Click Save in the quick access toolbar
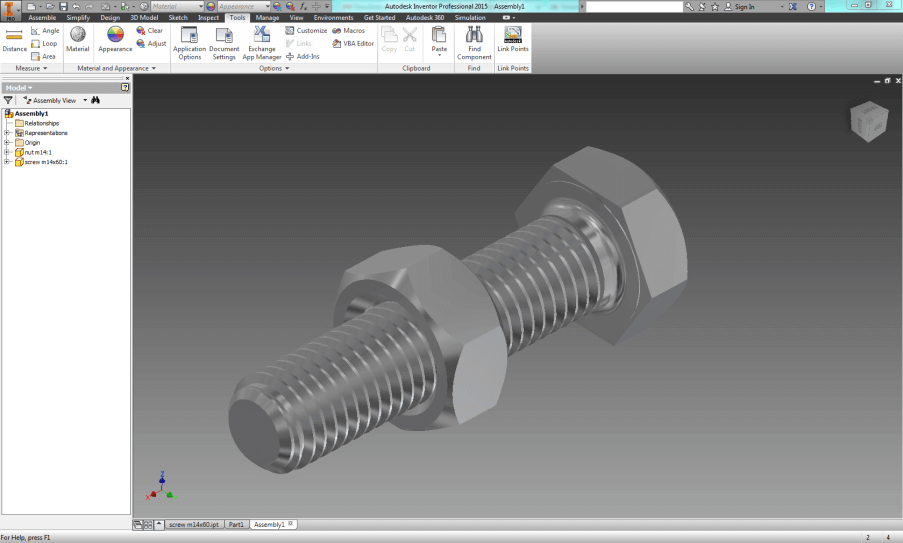 coord(63,6)
